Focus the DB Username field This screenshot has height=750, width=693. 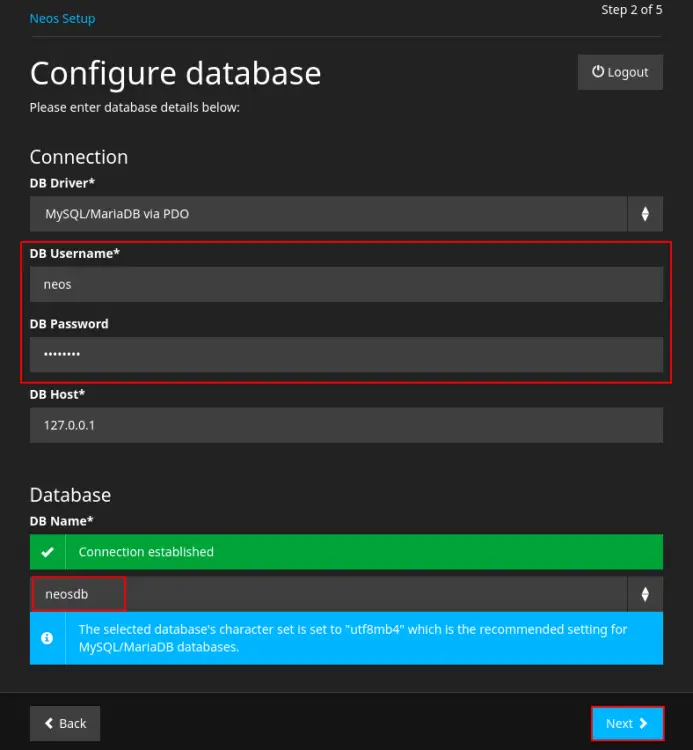point(346,284)
